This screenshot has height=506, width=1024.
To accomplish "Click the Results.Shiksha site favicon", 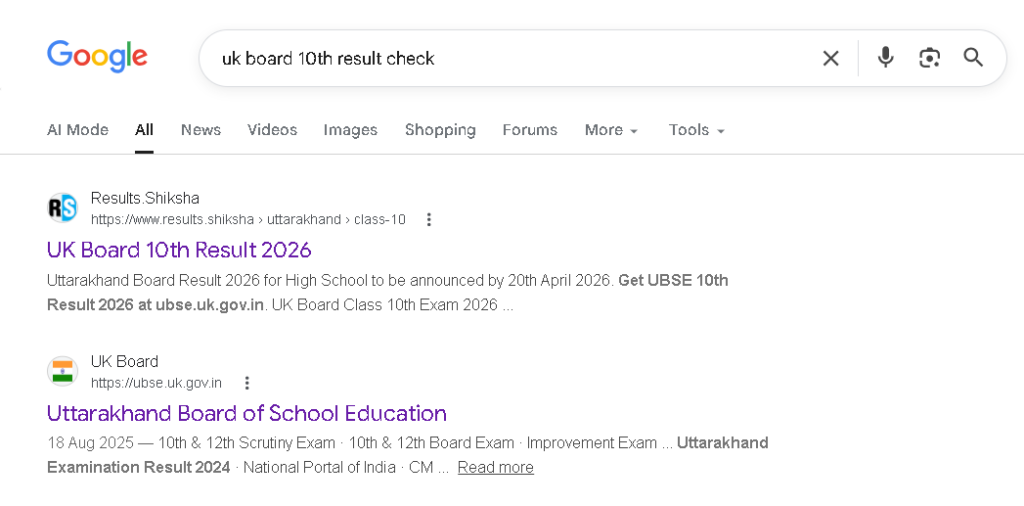I will [x=62, y=208].
